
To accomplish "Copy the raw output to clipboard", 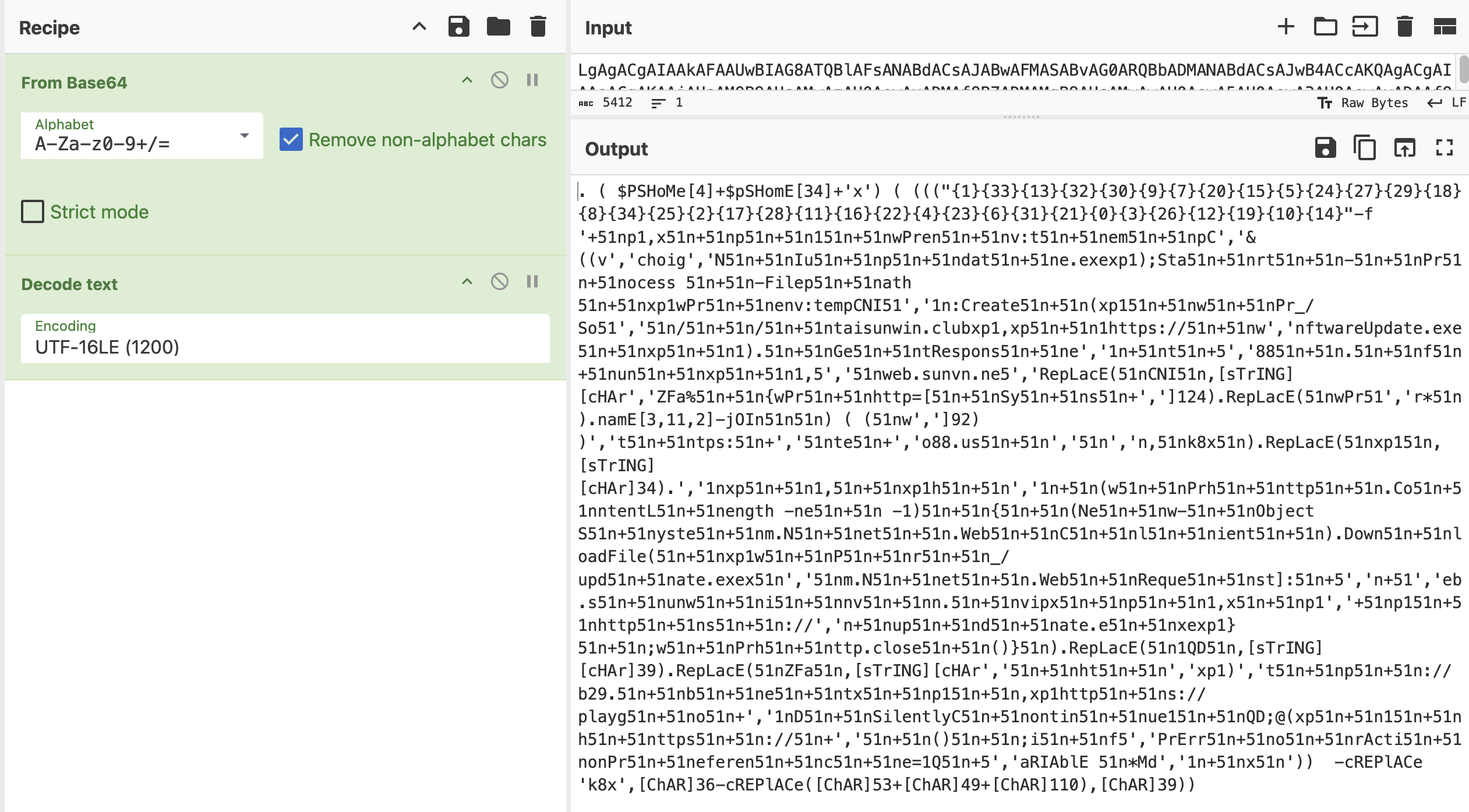I will (1365, 148).
